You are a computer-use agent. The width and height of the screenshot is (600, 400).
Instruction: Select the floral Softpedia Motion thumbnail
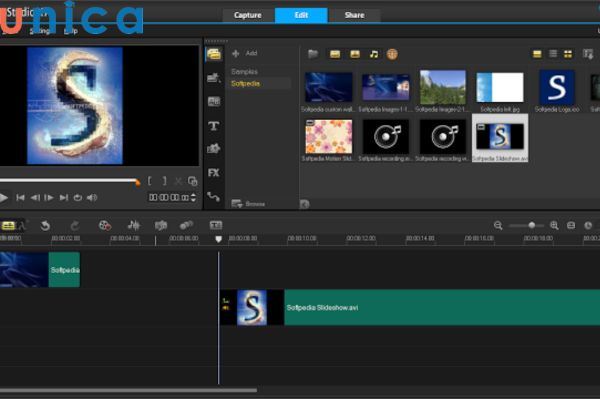click(329, 137)
